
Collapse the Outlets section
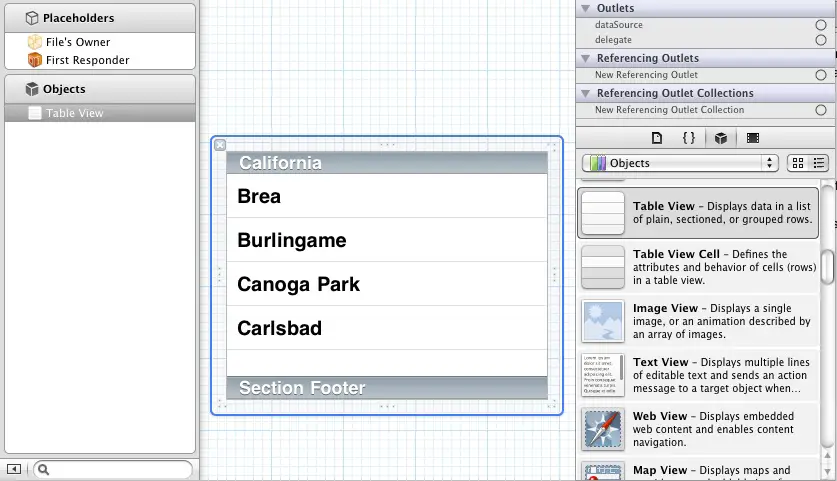[x=586, y=8]
